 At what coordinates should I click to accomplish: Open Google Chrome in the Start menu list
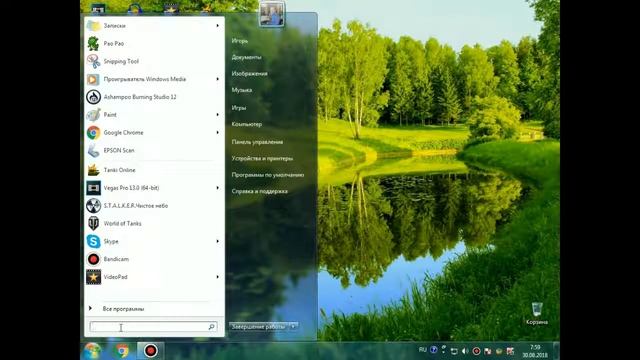click(154, 133)
